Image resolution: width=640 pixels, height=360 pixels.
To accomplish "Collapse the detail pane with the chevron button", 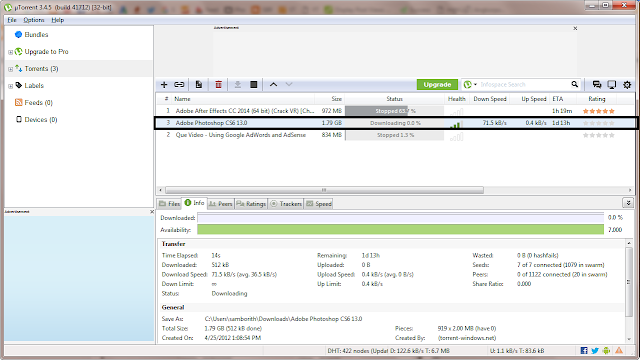I will pyautogui.click(x=628, y=203).
